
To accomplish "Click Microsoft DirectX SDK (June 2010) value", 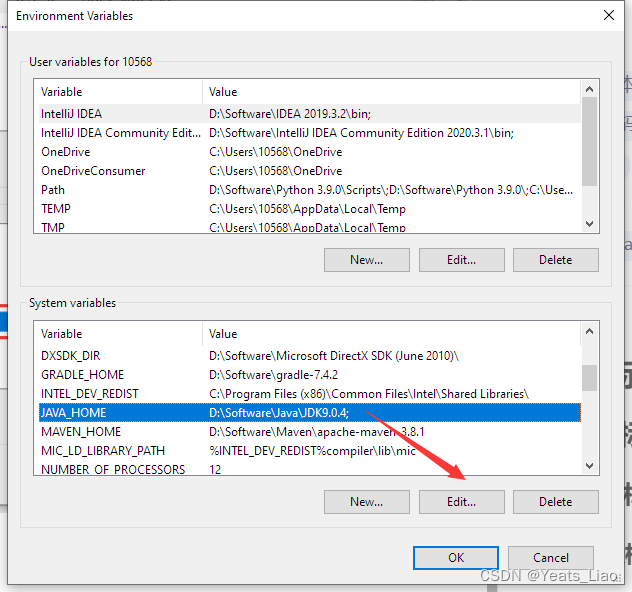I will (x=334, y=356).
